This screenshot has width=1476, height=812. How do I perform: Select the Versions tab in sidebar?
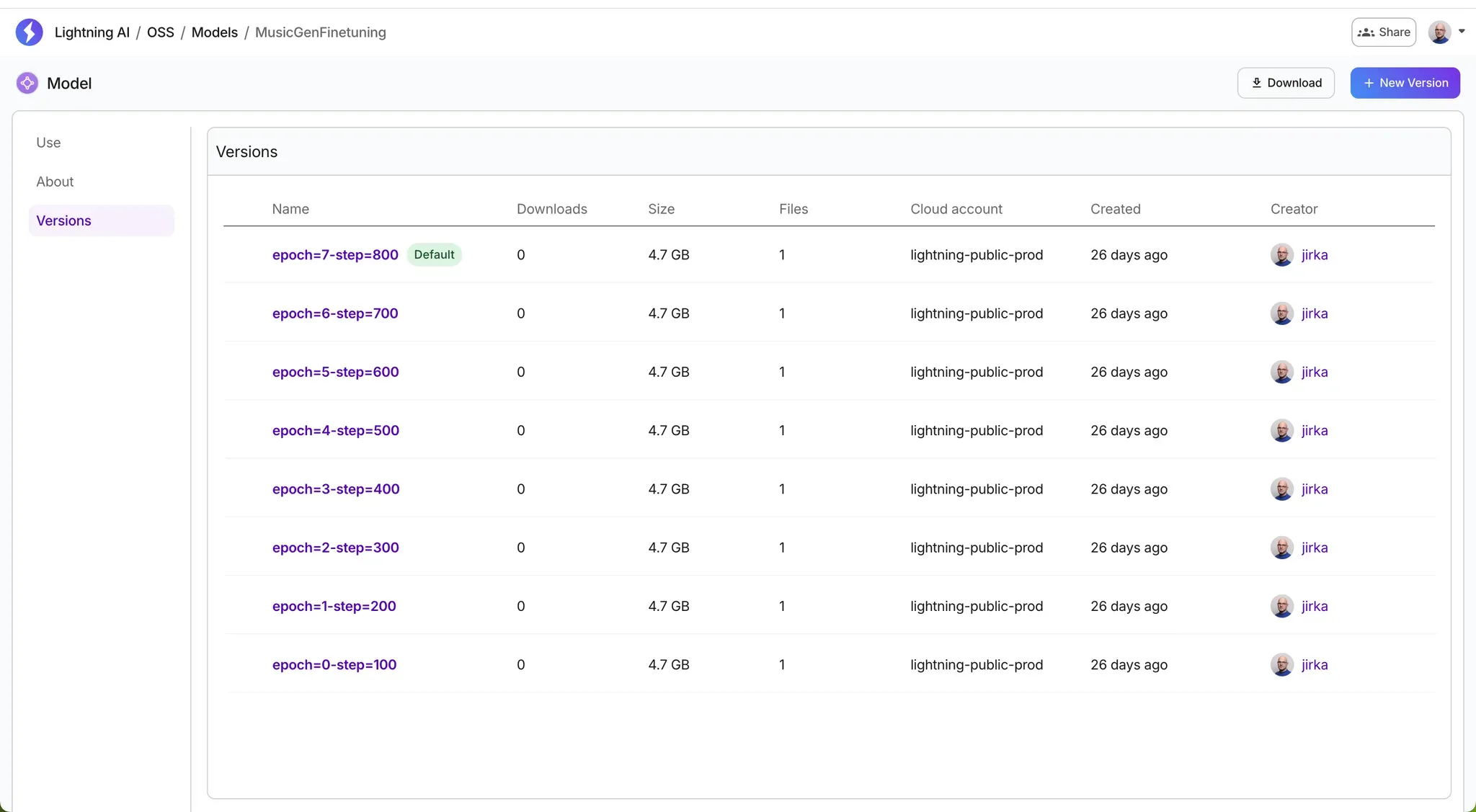(102, 220)
